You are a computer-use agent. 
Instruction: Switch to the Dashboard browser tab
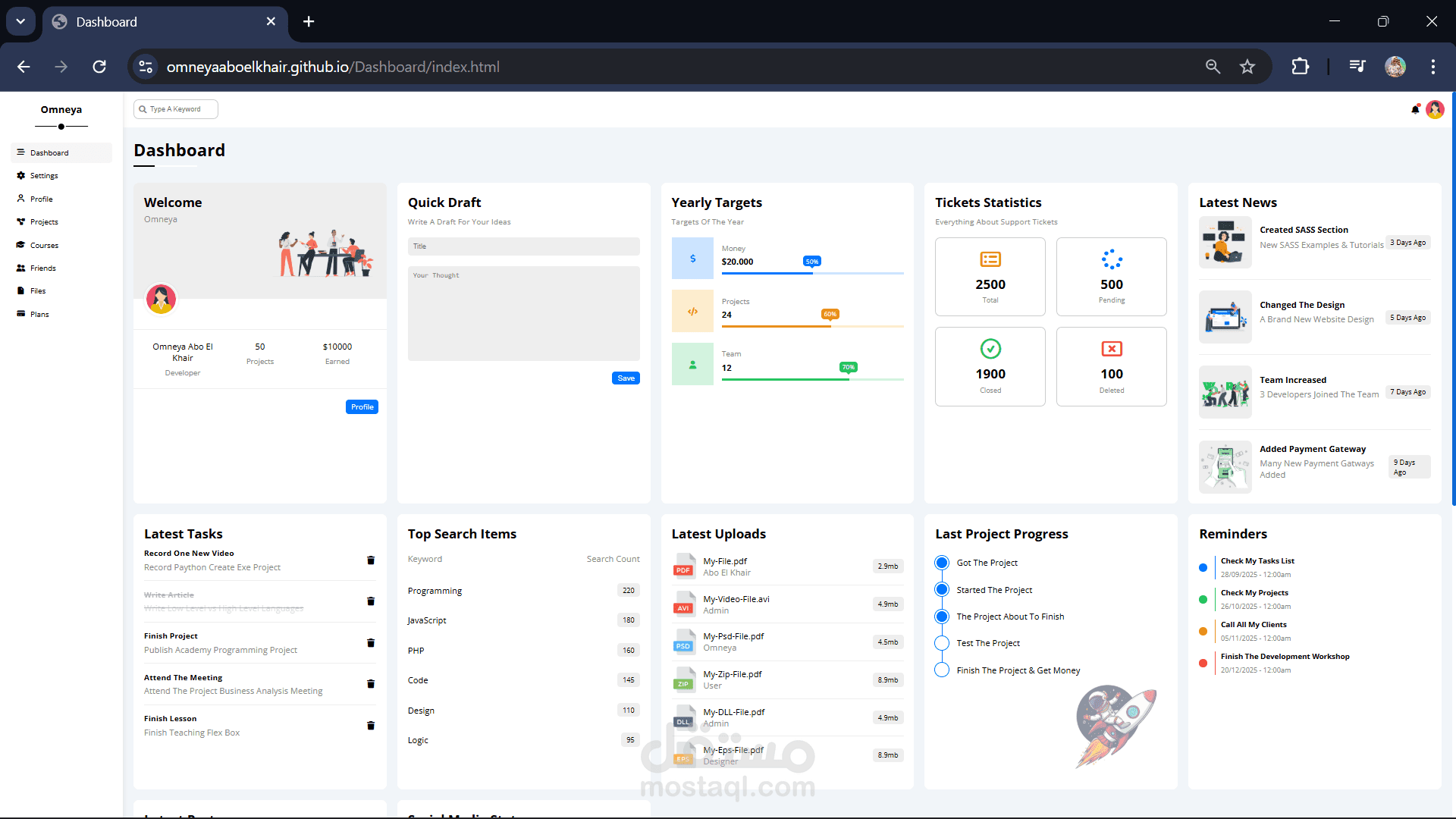tap(106, 22)
